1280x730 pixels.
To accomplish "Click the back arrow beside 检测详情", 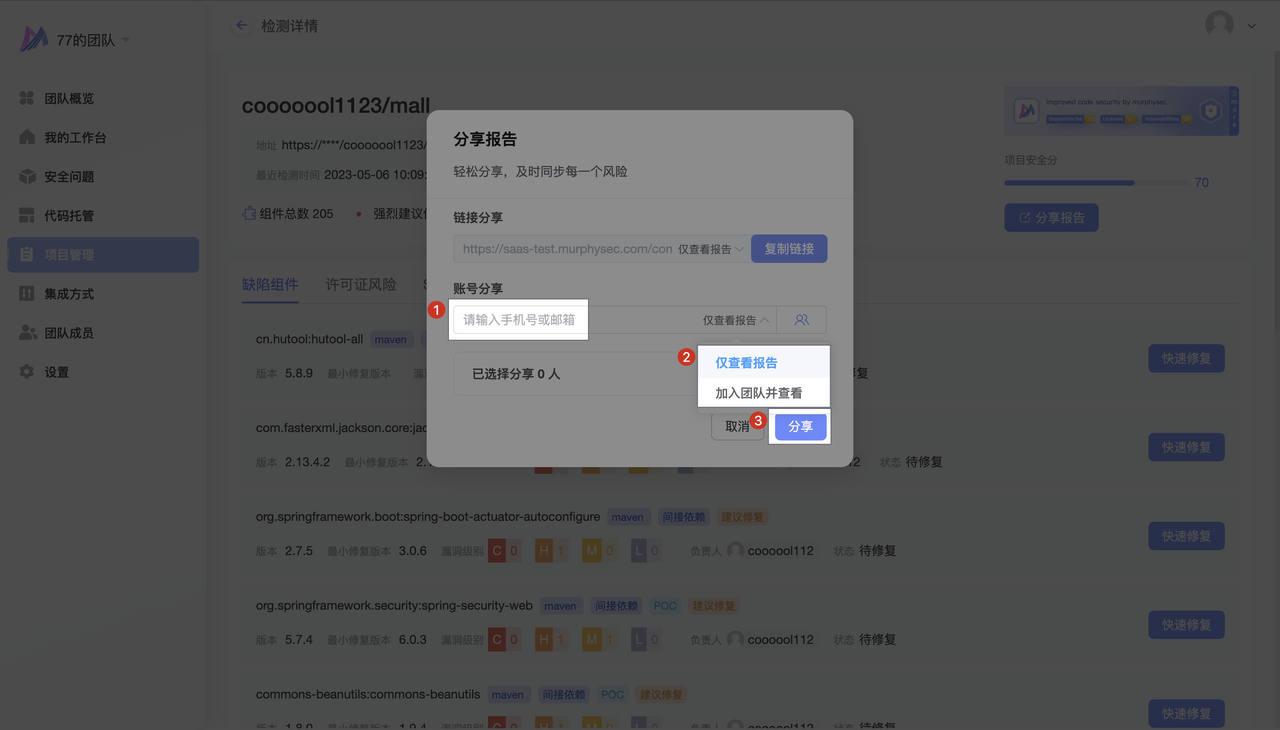I will tap(241, 25).
